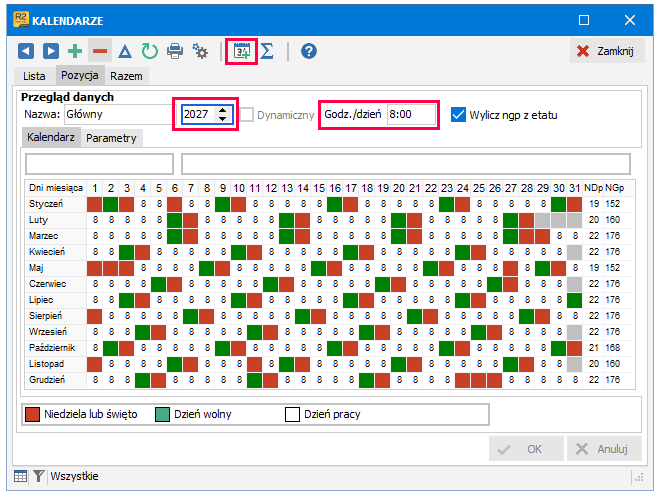Viewport: 667px width, 503px height.
Task: Click Styczeń day 2 green free-day cell
Action: (x=111, y=204)
